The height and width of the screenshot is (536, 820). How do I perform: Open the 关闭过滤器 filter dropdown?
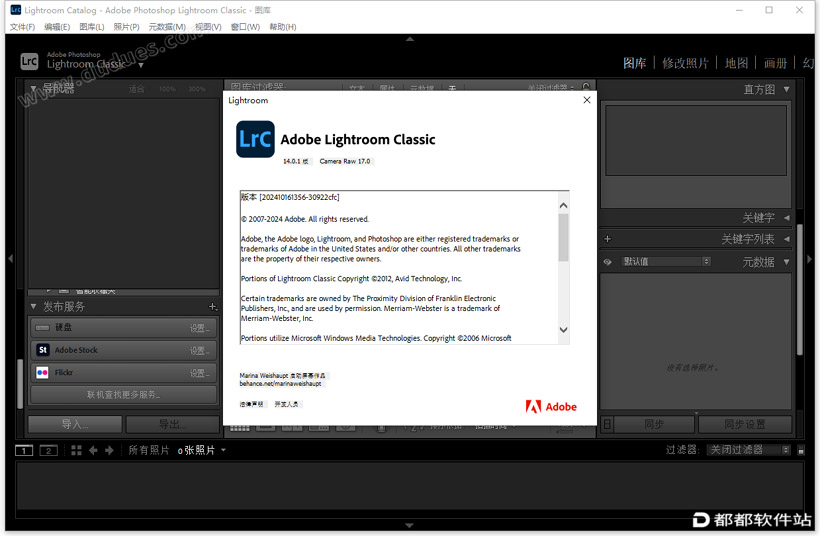748,450
